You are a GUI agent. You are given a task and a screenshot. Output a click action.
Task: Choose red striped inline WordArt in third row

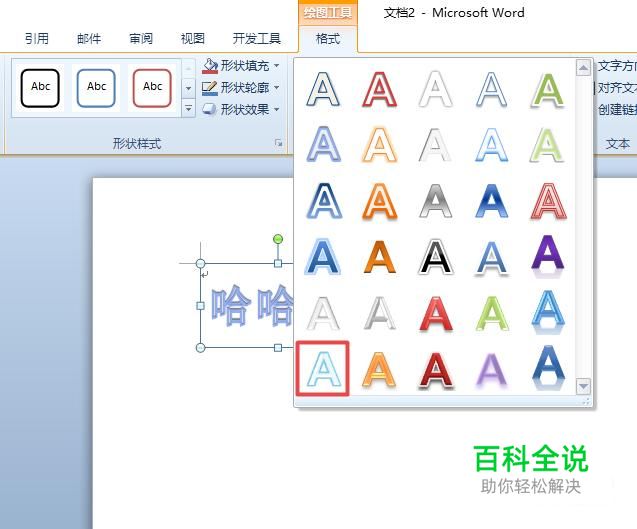(548, 200)
